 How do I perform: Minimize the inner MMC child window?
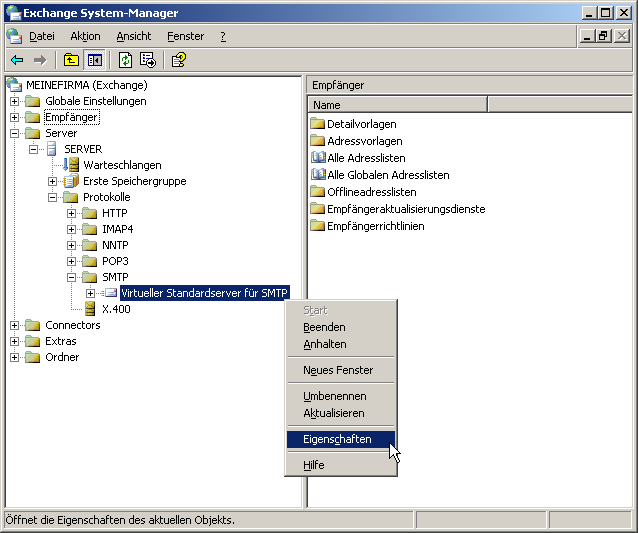pyautogui.click(x=587, y=36)
